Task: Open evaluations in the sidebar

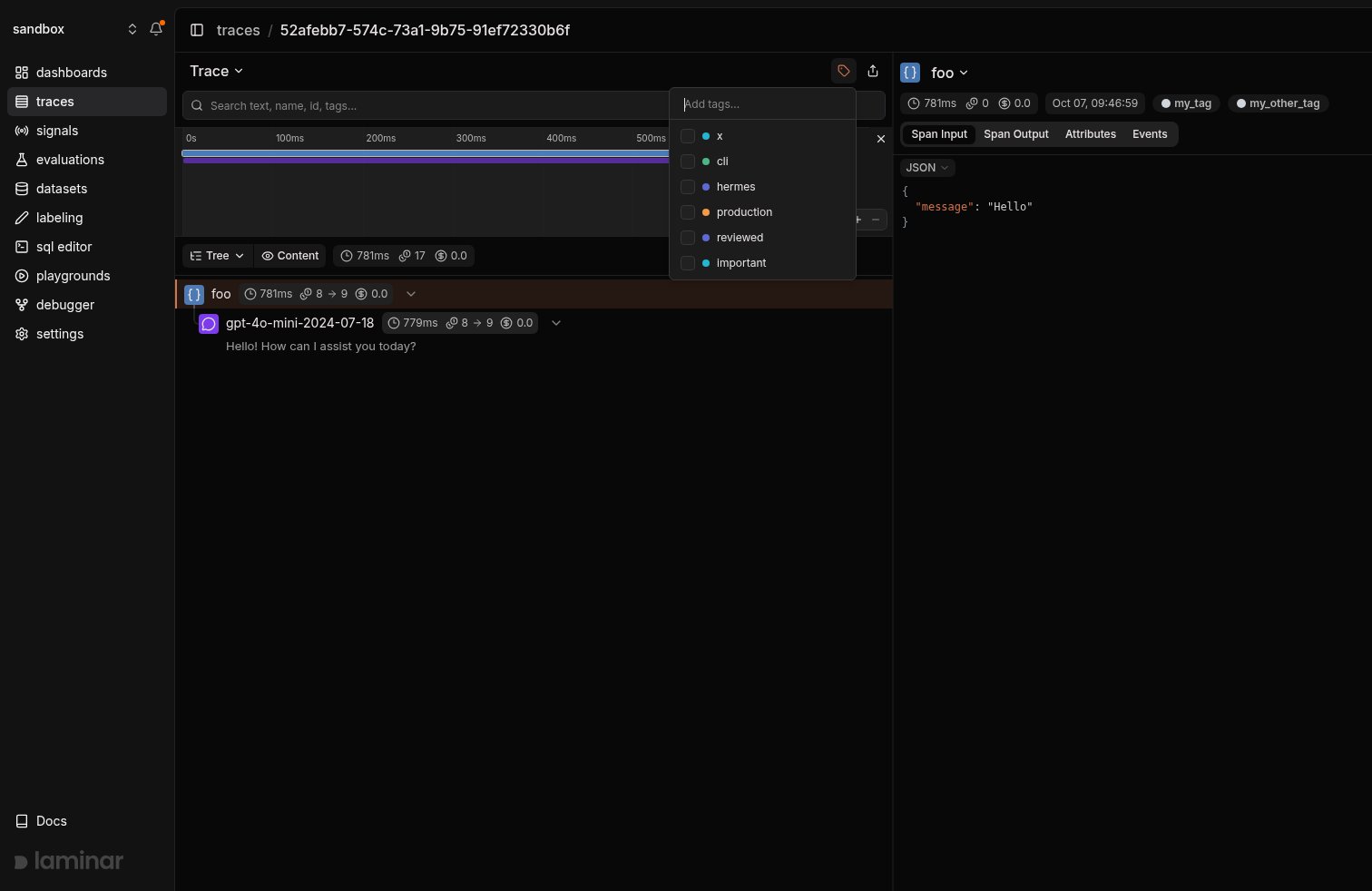Action: [87, 160]
